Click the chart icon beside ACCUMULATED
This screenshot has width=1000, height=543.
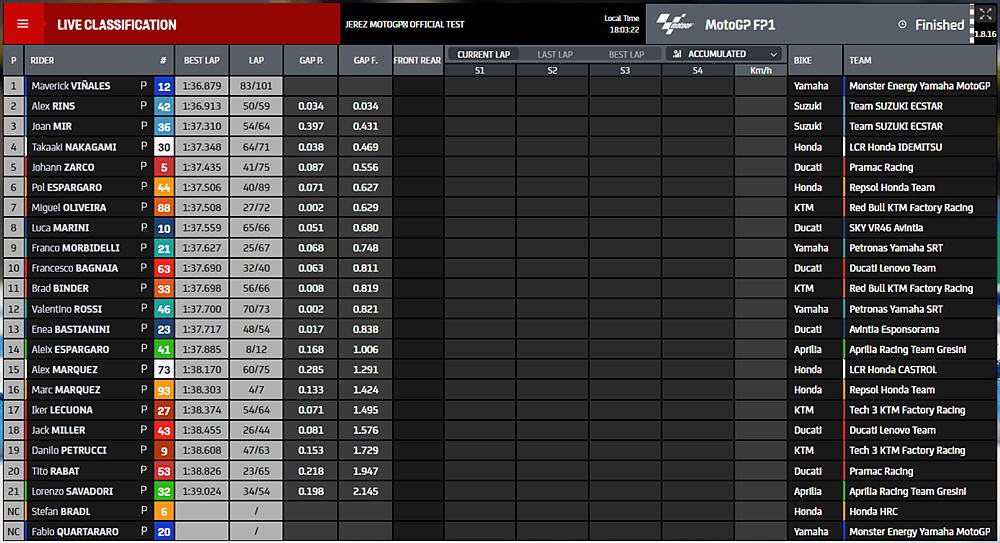678,54
